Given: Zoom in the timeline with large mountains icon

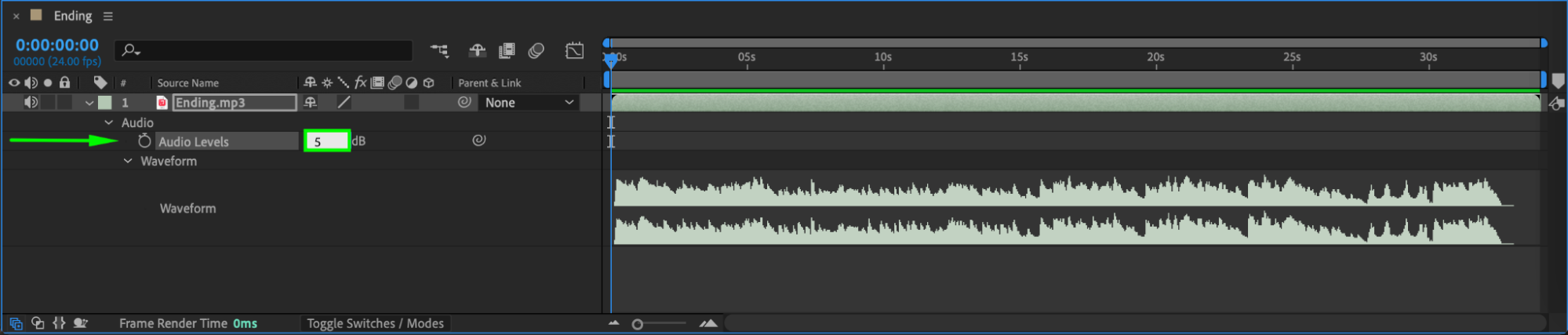Looking at the screenshot, I should (x=708, y=323).
